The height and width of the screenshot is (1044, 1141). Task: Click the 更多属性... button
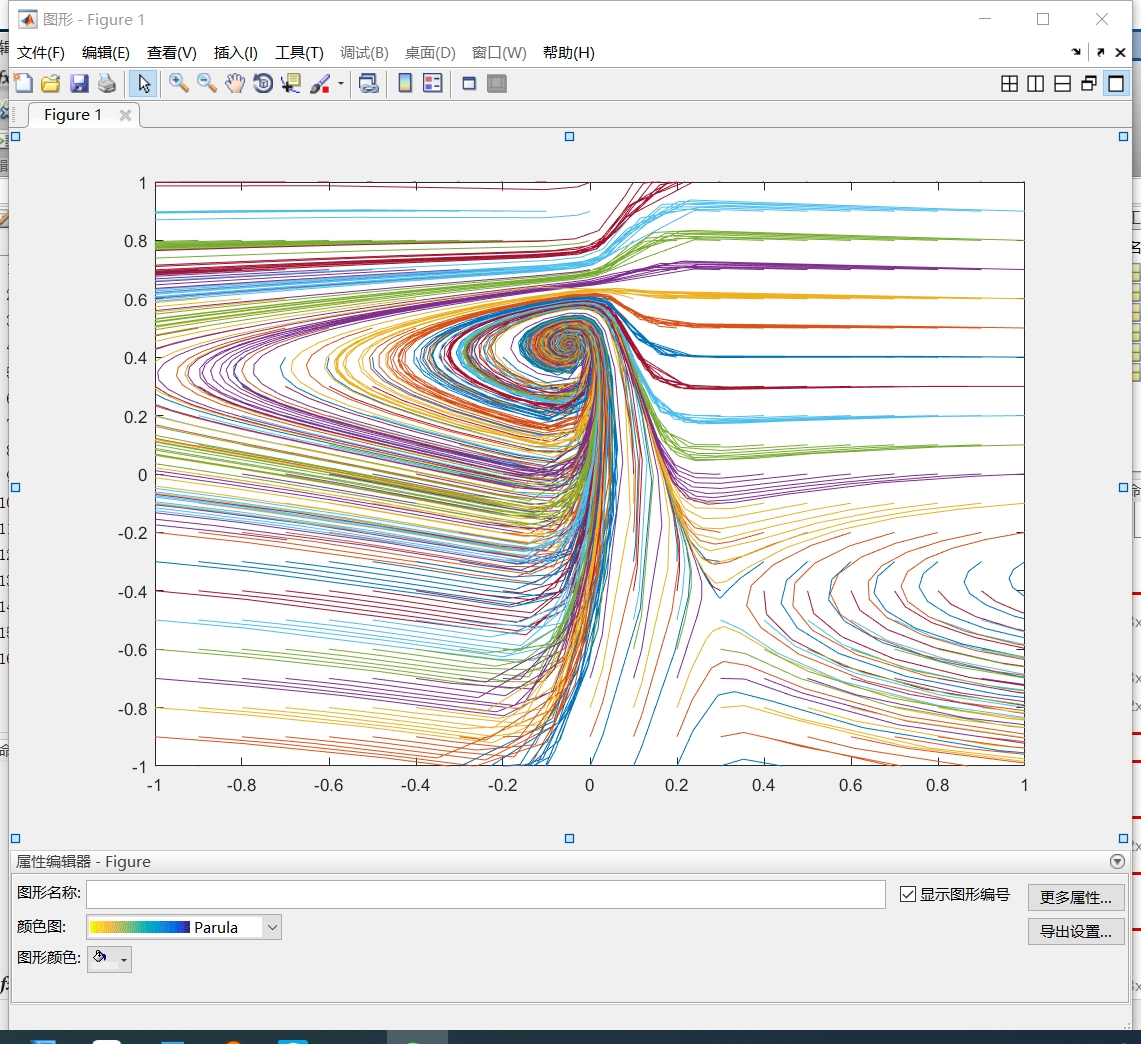(x=1076, y=897)
